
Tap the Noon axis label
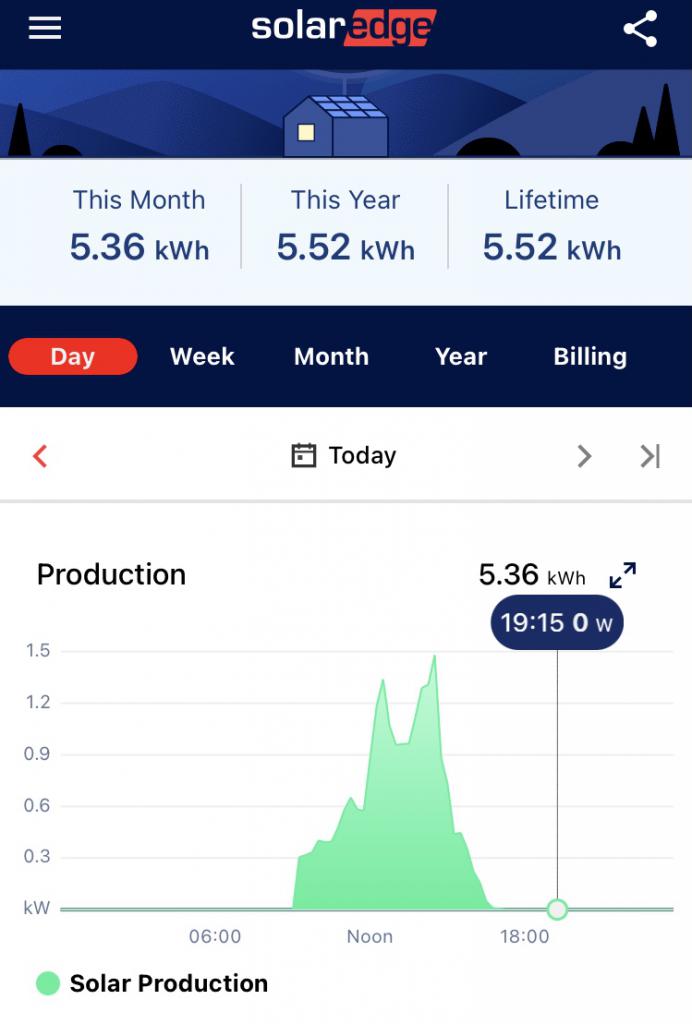370,936
